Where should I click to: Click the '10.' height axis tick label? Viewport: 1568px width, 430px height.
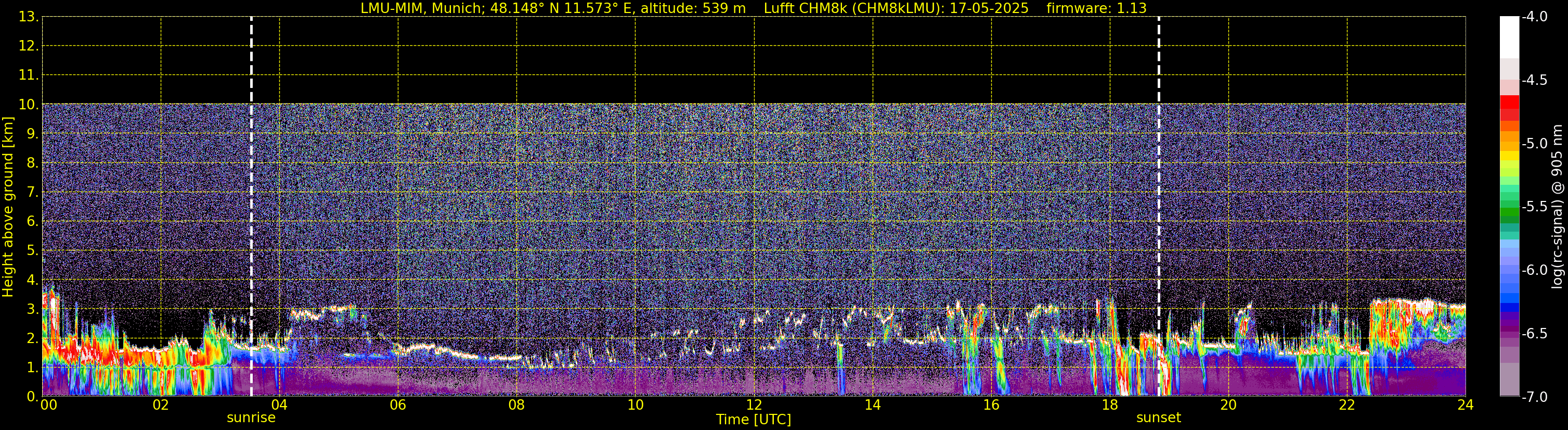click(29, 105)
